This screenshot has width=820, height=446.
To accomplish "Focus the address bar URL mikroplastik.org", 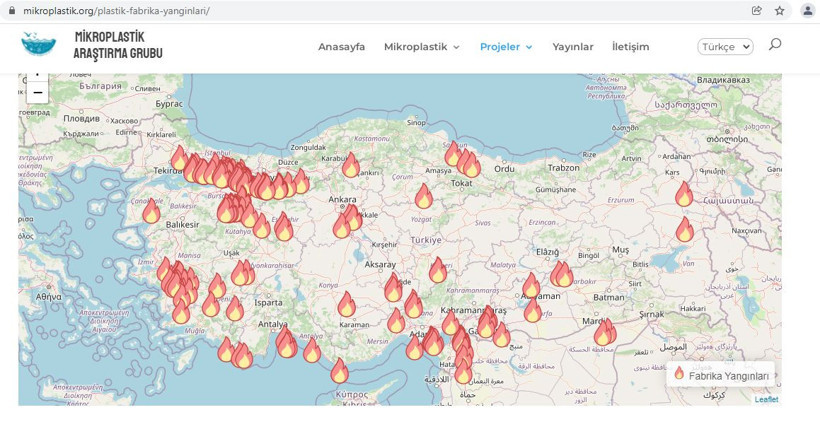I will [x=116, y=10].
